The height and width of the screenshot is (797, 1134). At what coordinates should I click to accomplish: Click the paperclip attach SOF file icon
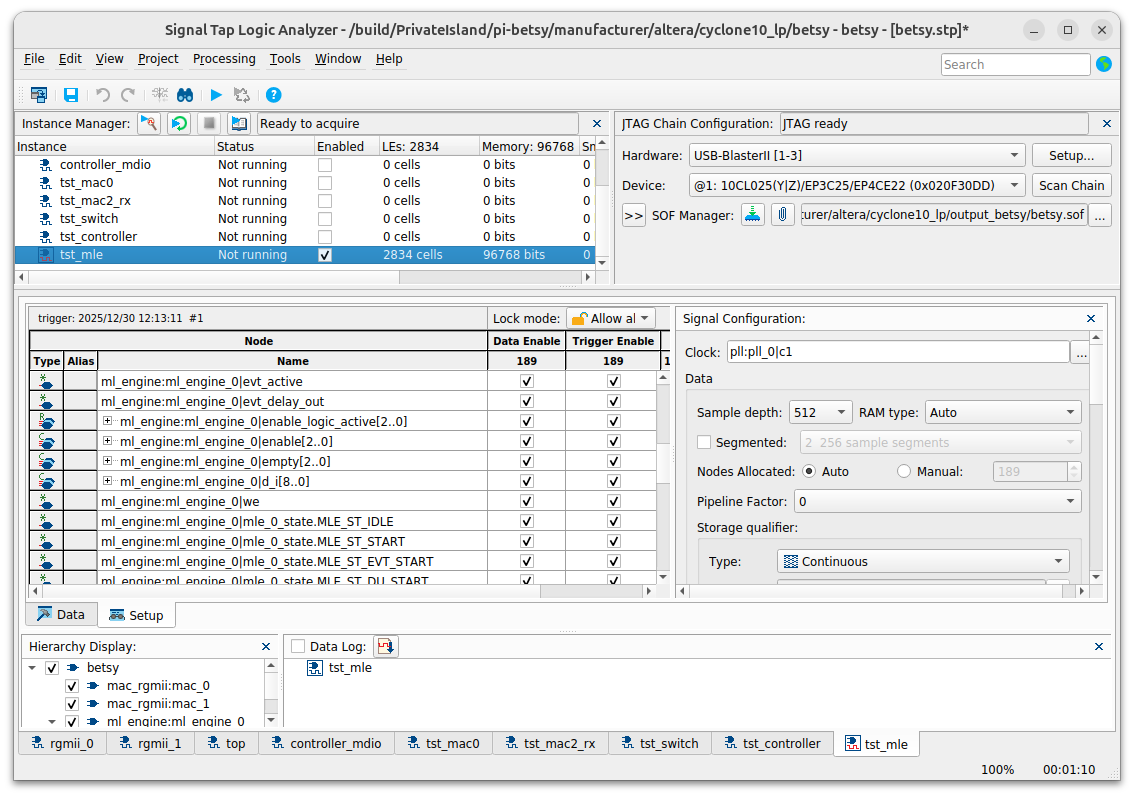783,215
